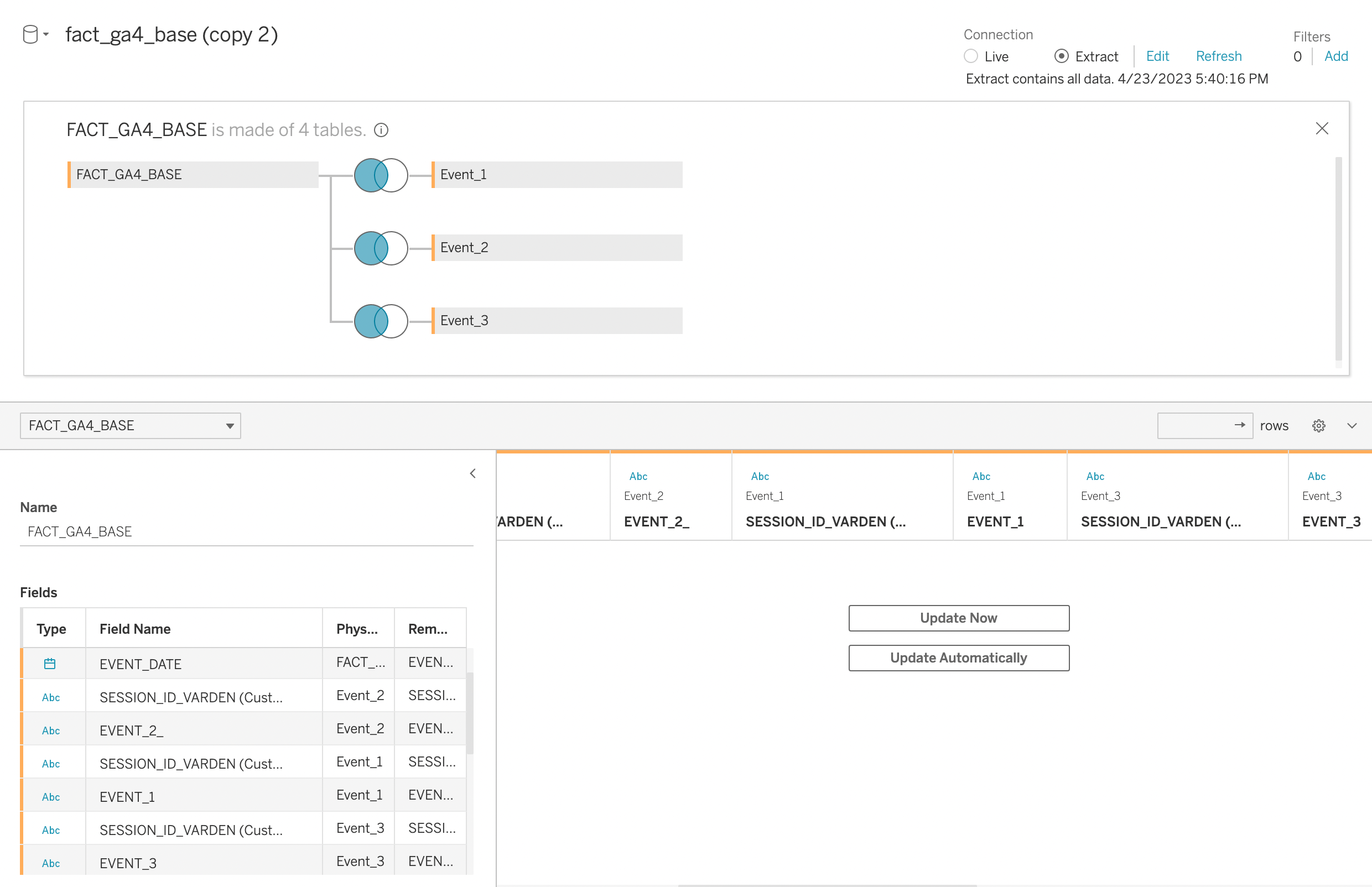
Task: Click the Rem... column header
Action: (x=430, y=628)
